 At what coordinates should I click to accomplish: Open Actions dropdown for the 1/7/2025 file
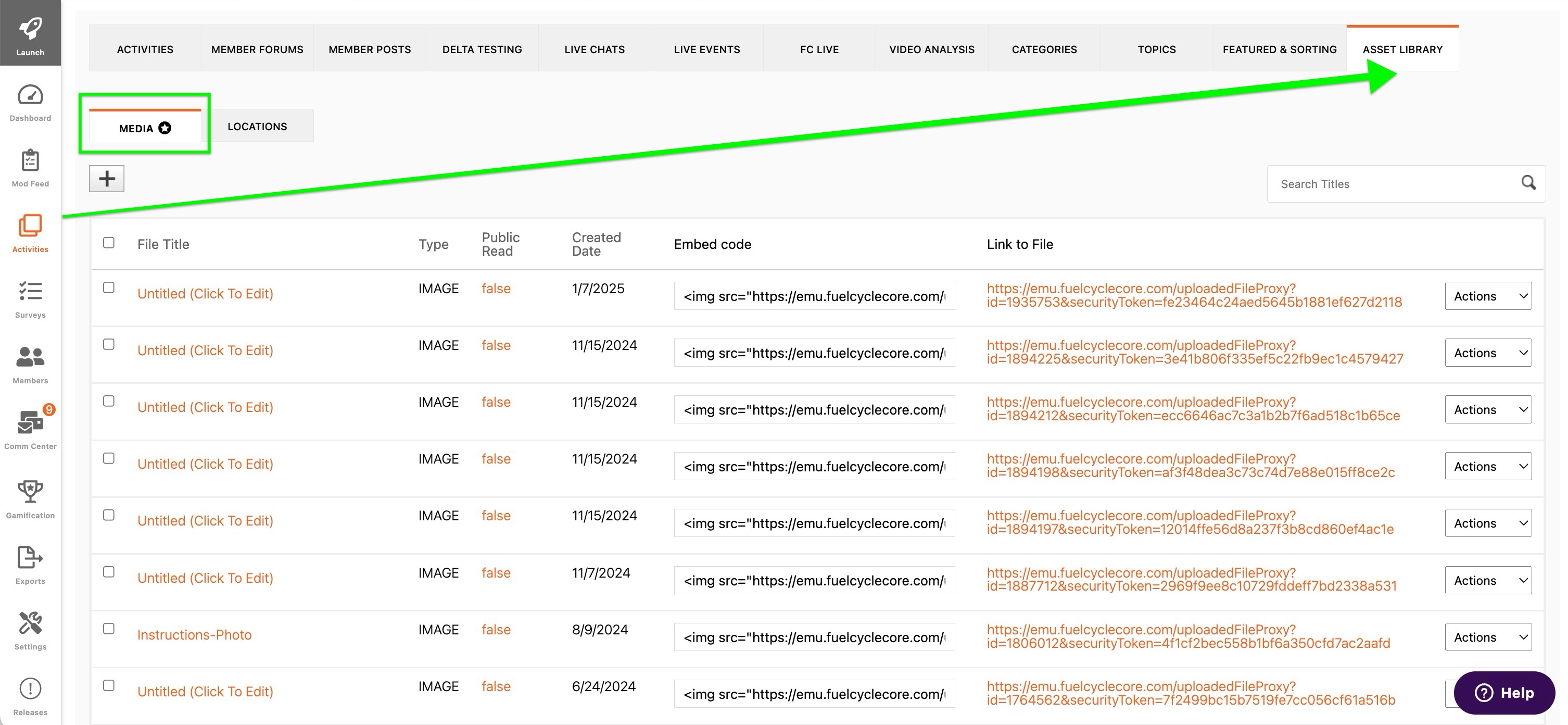coord(1488,296)
